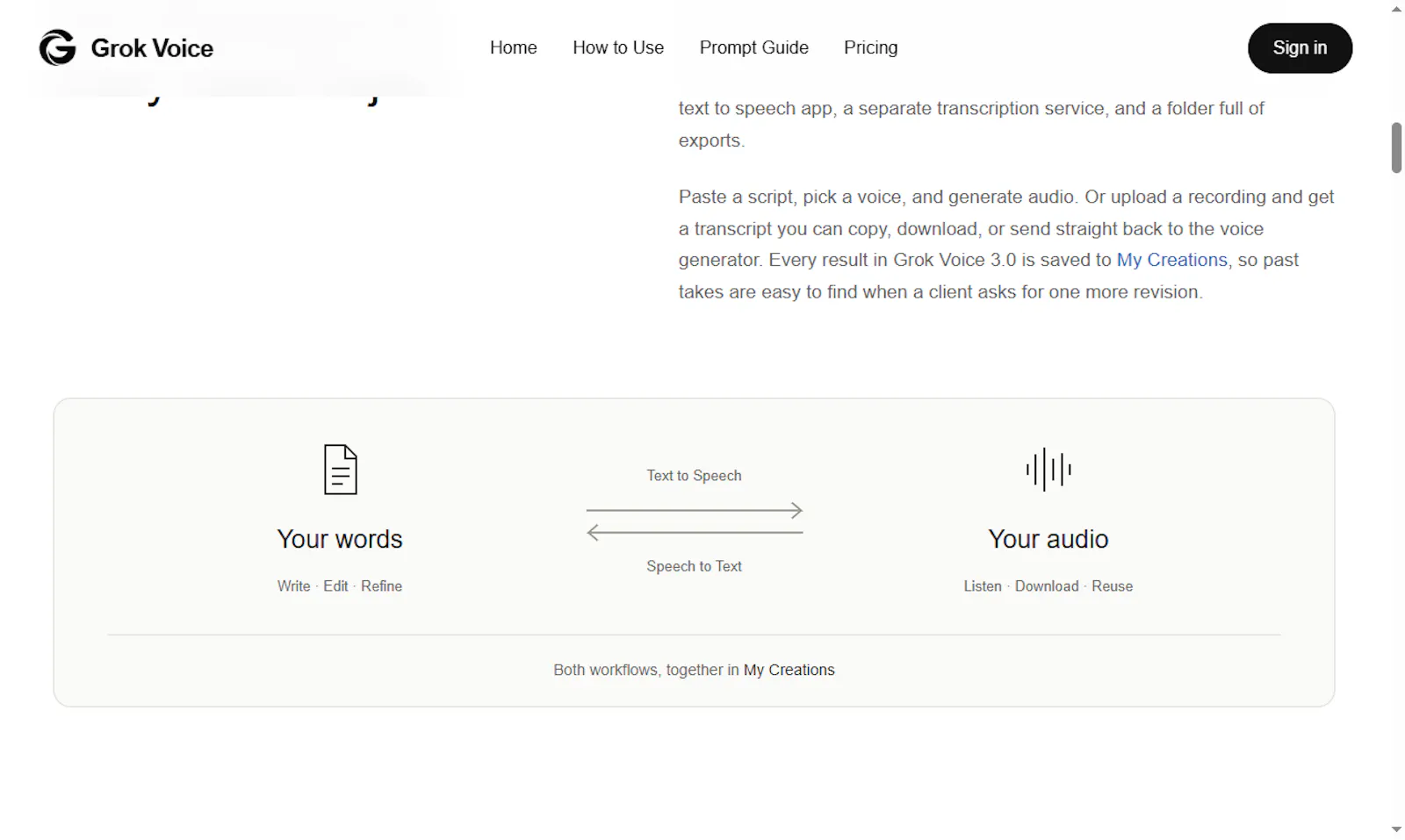The height and width of the screenshot is (840, 1405).
Task: Click the page's vertical scrollbar thumb
Action: coord(1396,148)
